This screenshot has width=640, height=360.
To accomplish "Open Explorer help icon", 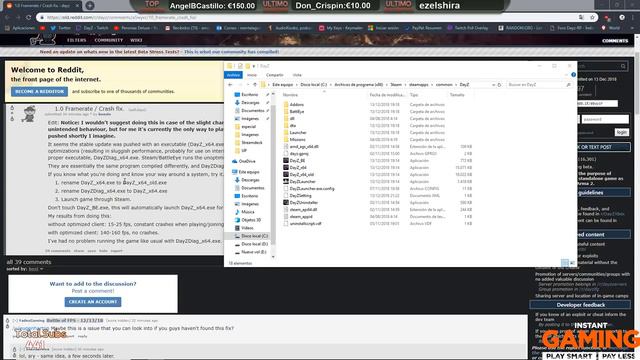I will click(x=573, y=75).
